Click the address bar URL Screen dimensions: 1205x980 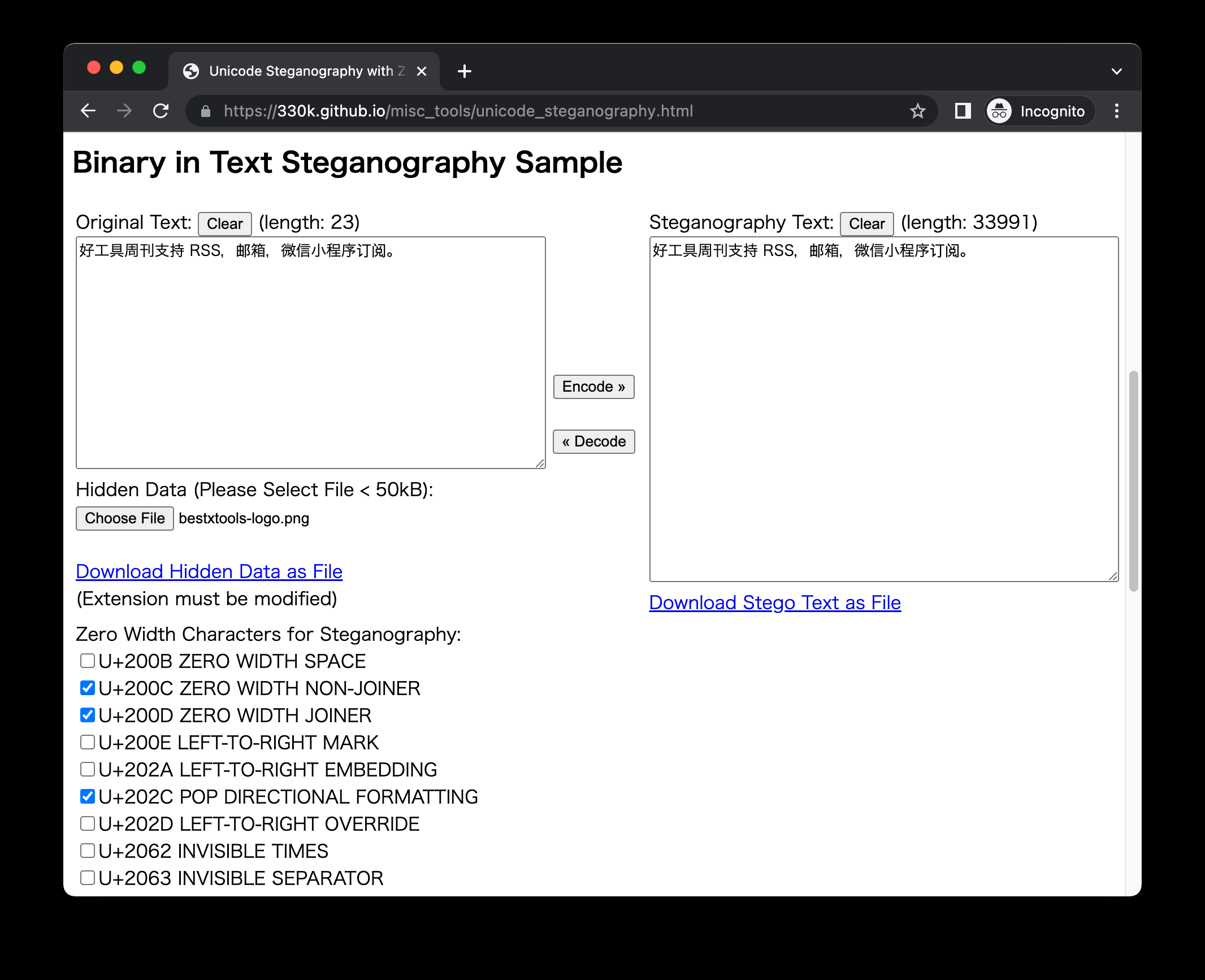point(458,111)
